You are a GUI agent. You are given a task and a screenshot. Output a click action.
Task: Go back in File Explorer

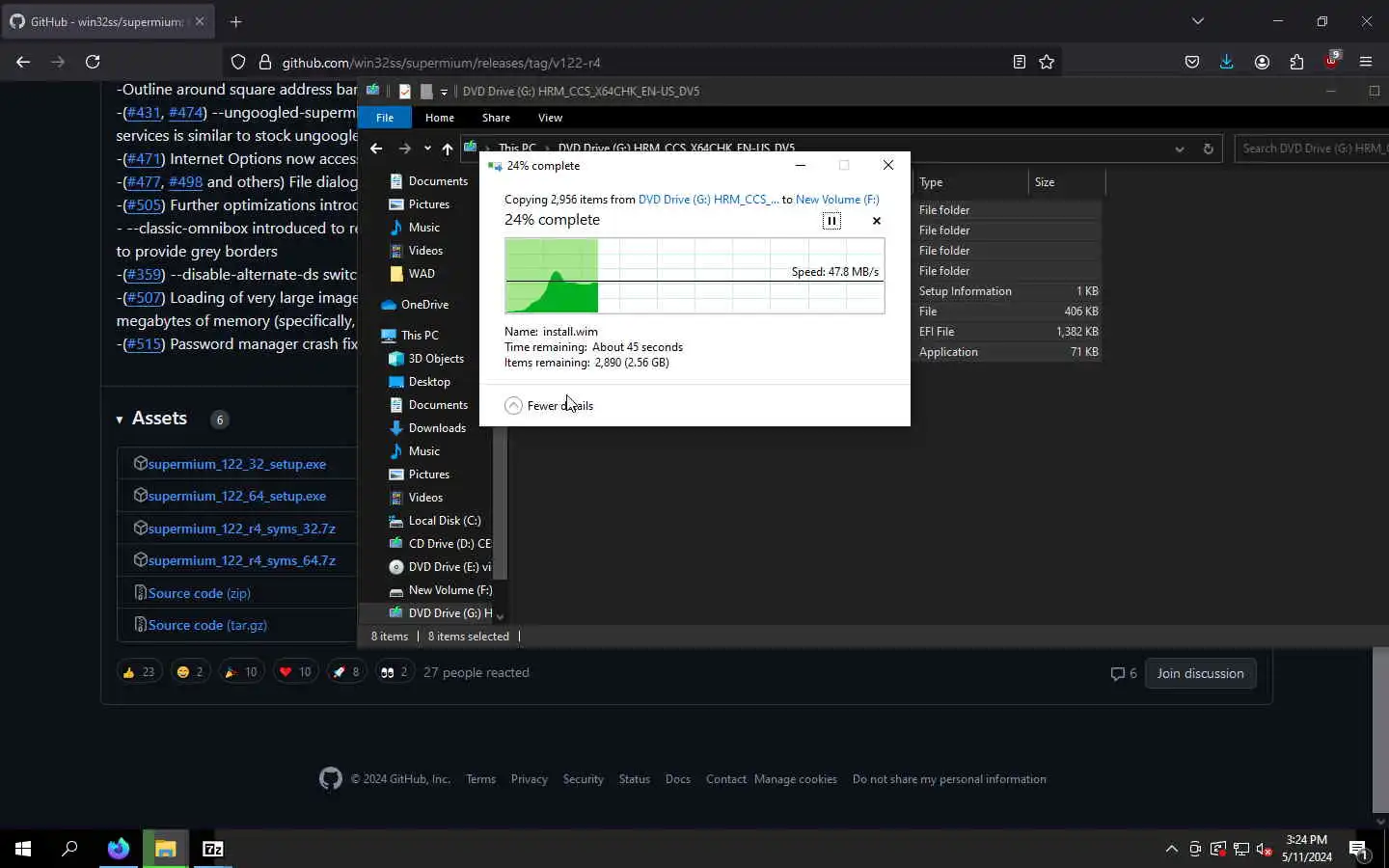pyautogui.click(x=376, y=149)
